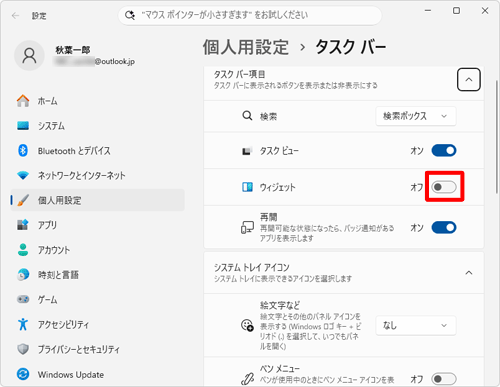Click the ゲーム controller icon in the sidebar
This screenshot has height=387, width=500.
click(x=23, y=299)
